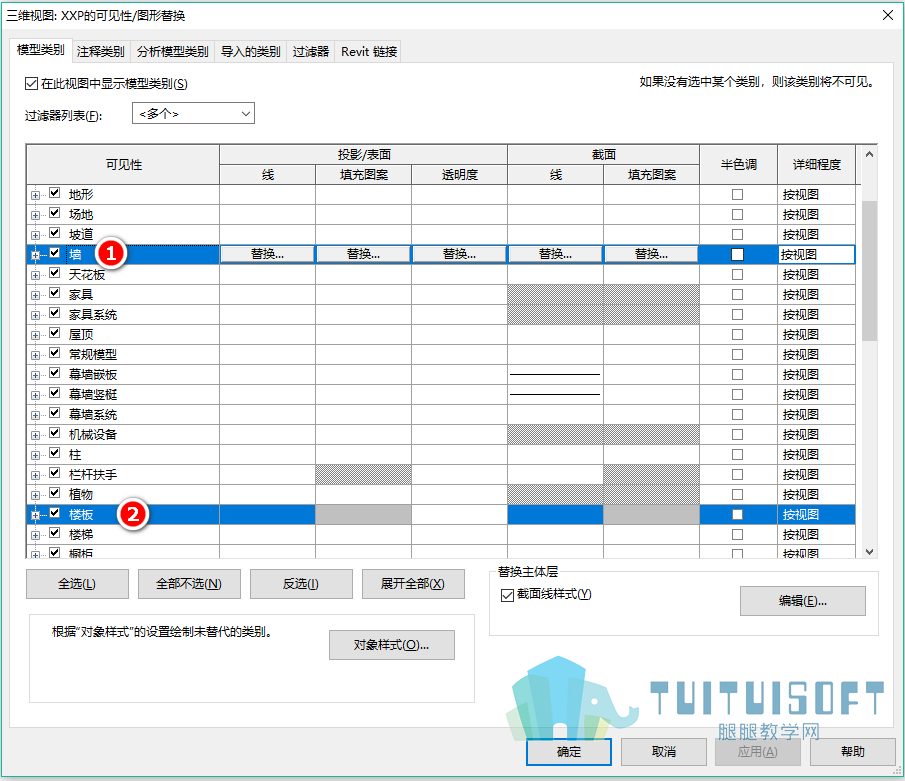This screenshot has height=781, width=905.
Task: Select the 导入的类别 tab
Action: 250,52
